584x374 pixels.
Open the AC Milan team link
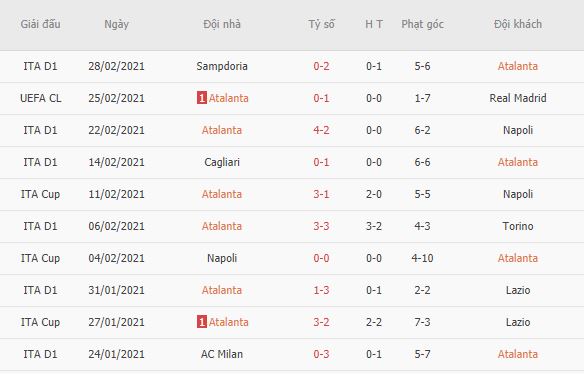tap(222, 354)
